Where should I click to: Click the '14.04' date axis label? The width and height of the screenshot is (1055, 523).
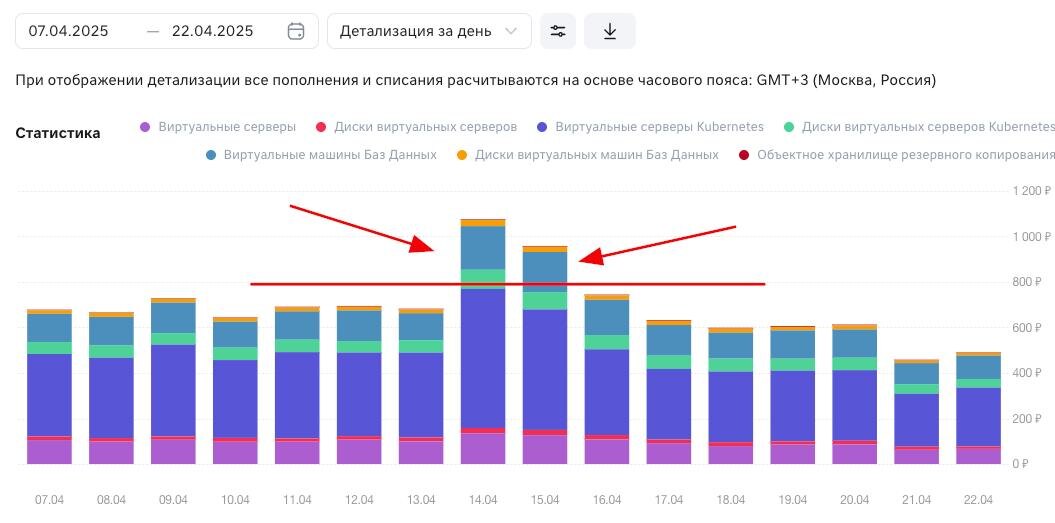pyautogui.click(x=483, y=500)
